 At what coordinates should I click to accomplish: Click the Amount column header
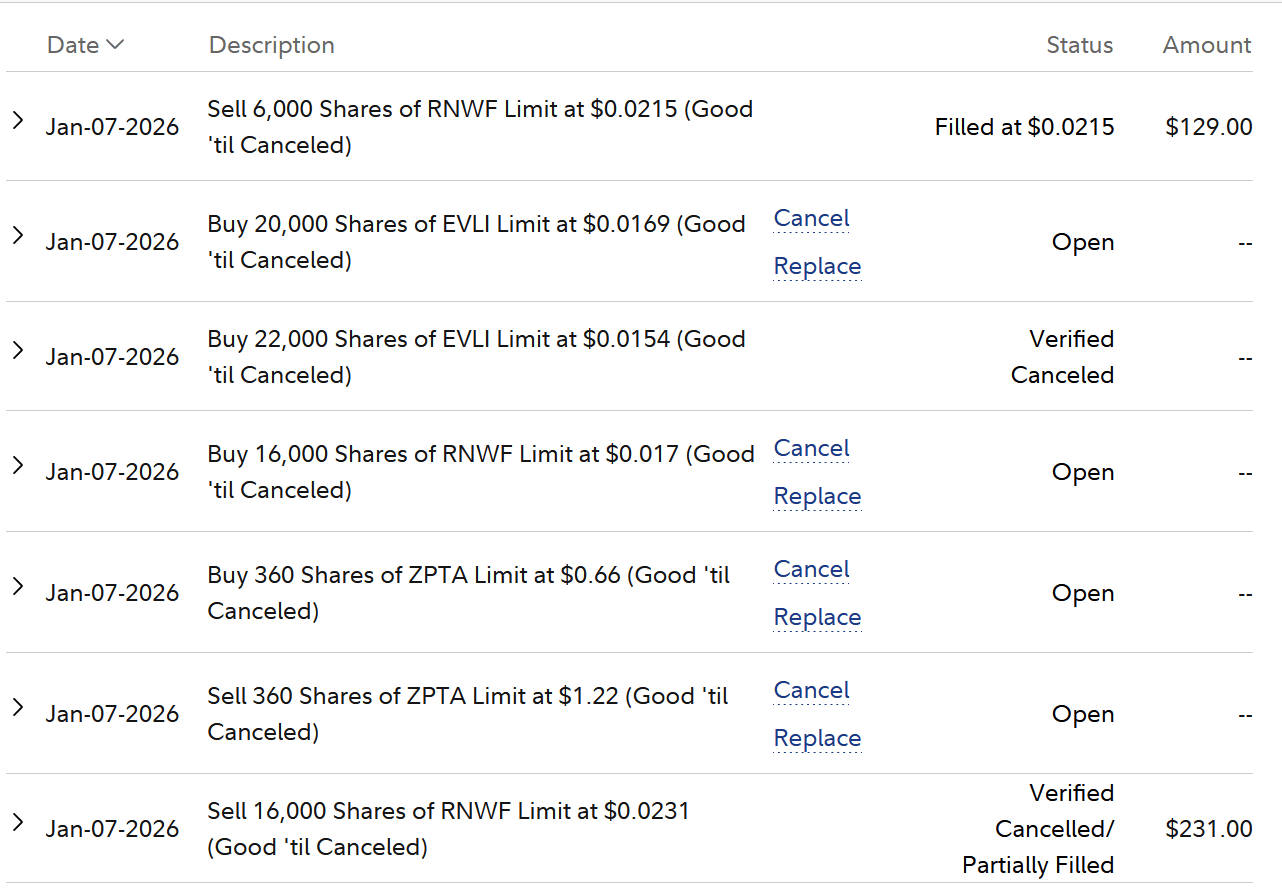tap(1206, 45)
